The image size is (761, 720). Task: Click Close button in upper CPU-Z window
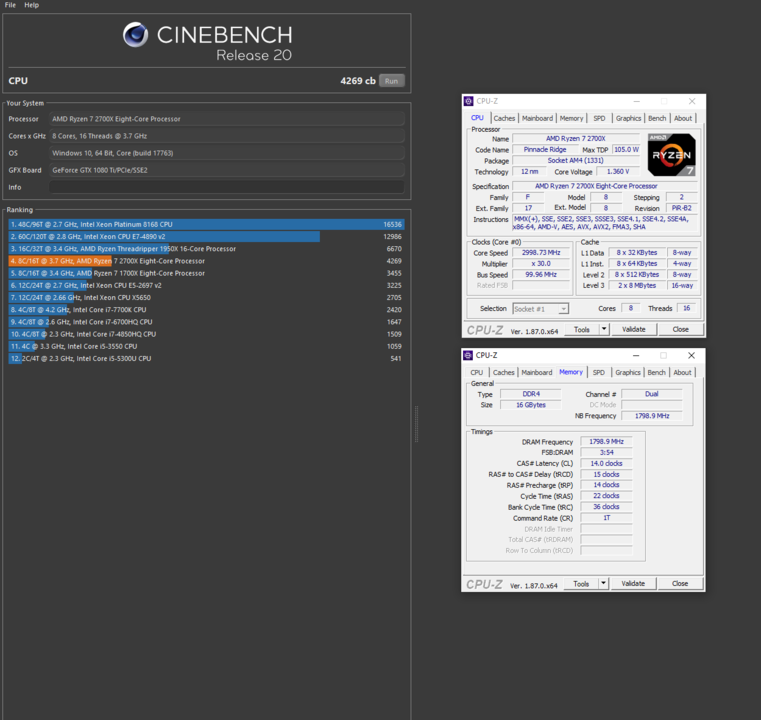tap(680, 329)
